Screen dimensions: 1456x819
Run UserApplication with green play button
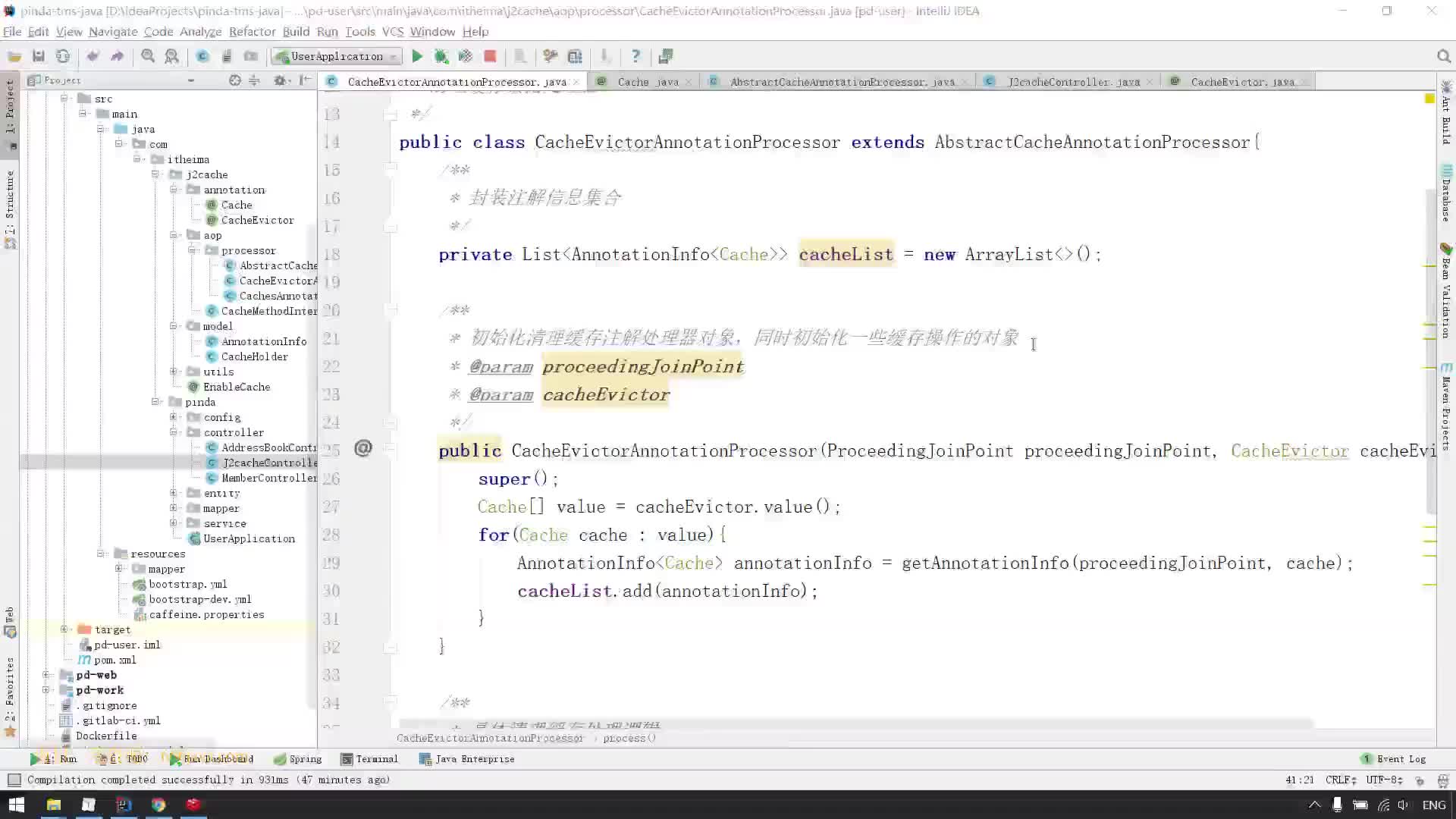417,56
